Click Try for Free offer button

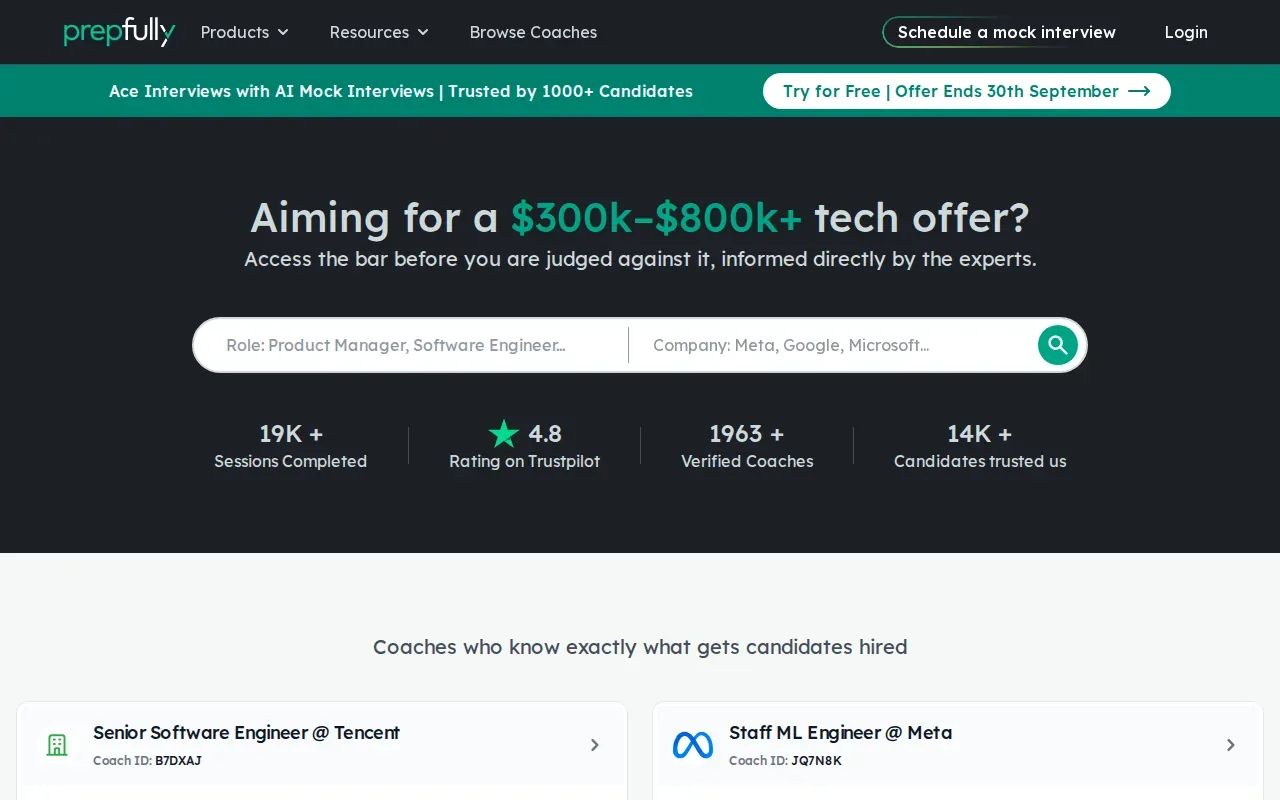click(x=967, y=91)
